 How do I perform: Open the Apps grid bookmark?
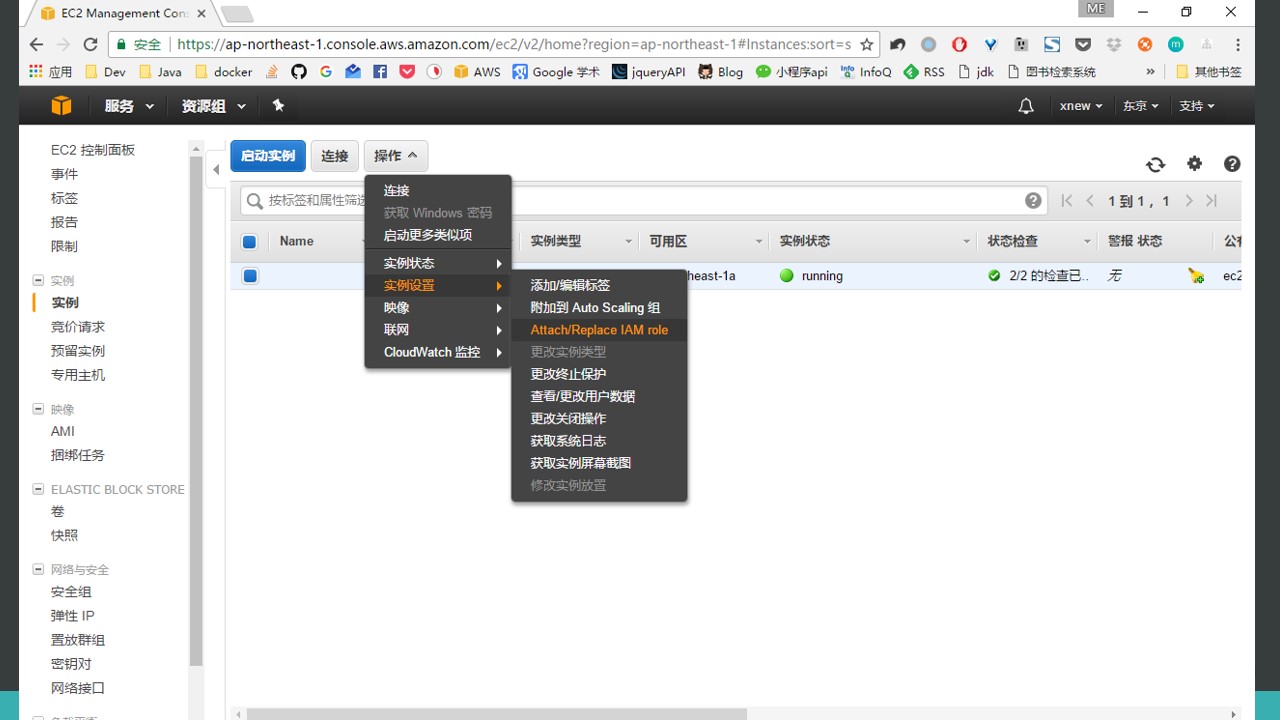point(50,72)
